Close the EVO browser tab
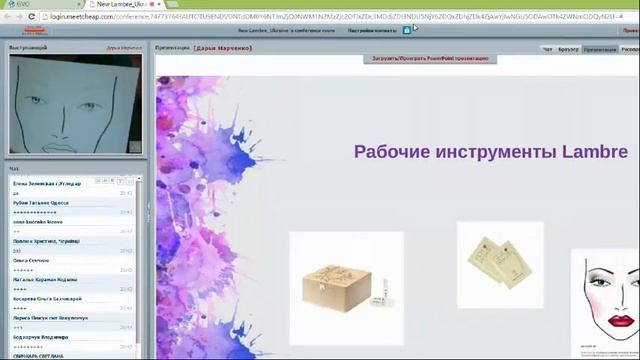This screenshot has width=640, height=360. (x=79, y=4)
